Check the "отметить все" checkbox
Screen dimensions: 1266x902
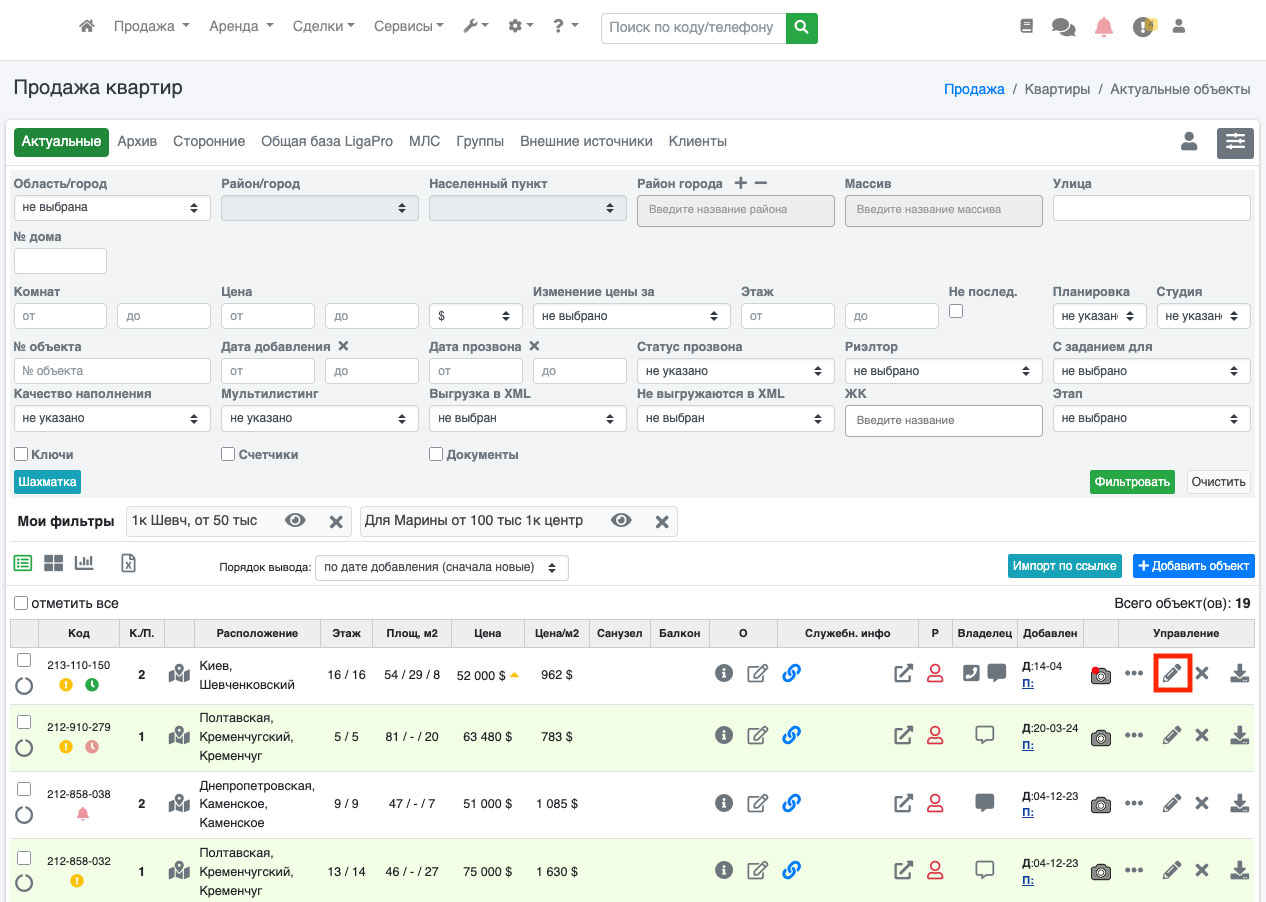[x=21, y=603]
